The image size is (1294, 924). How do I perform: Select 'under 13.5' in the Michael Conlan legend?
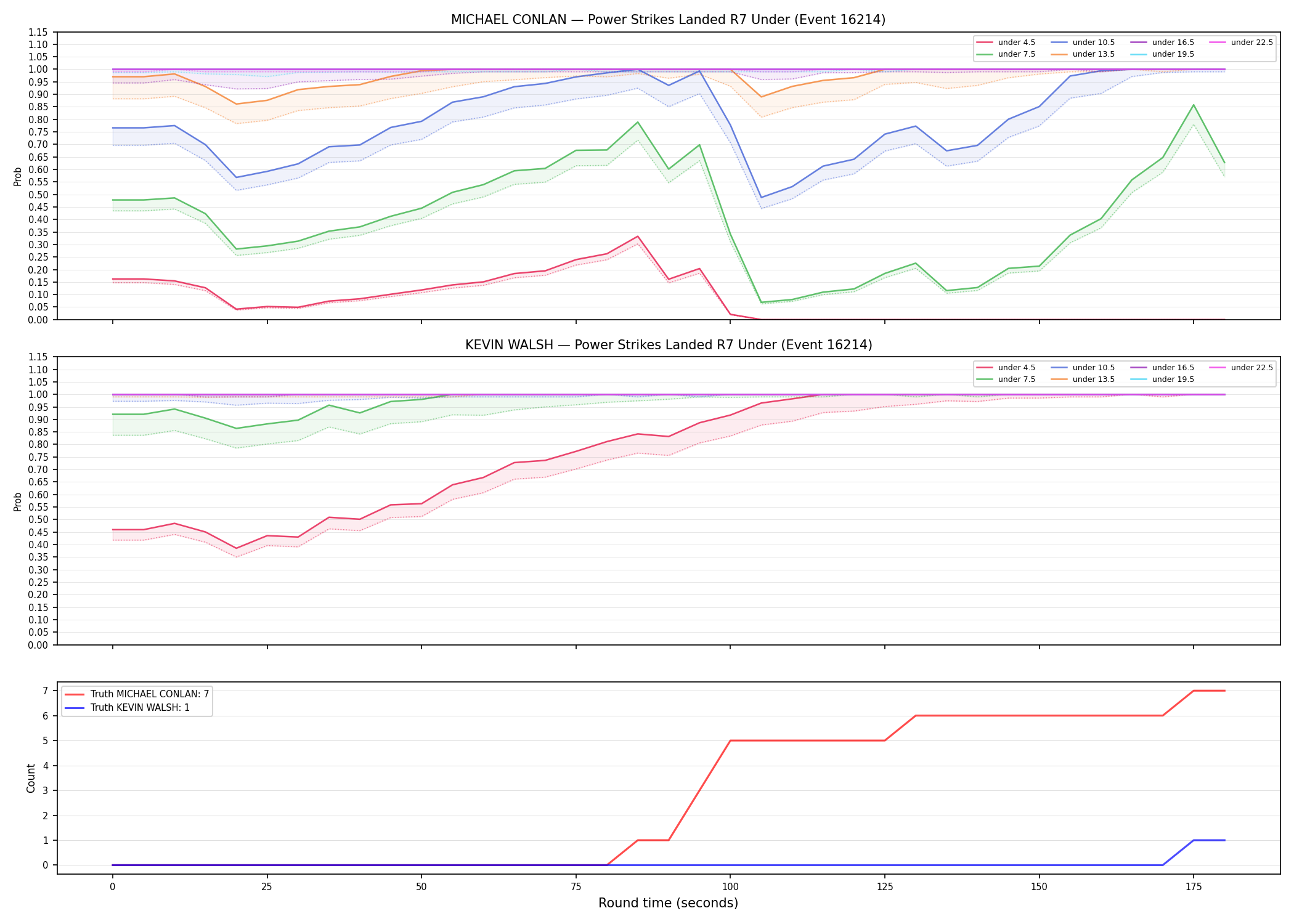(1083, 54)
